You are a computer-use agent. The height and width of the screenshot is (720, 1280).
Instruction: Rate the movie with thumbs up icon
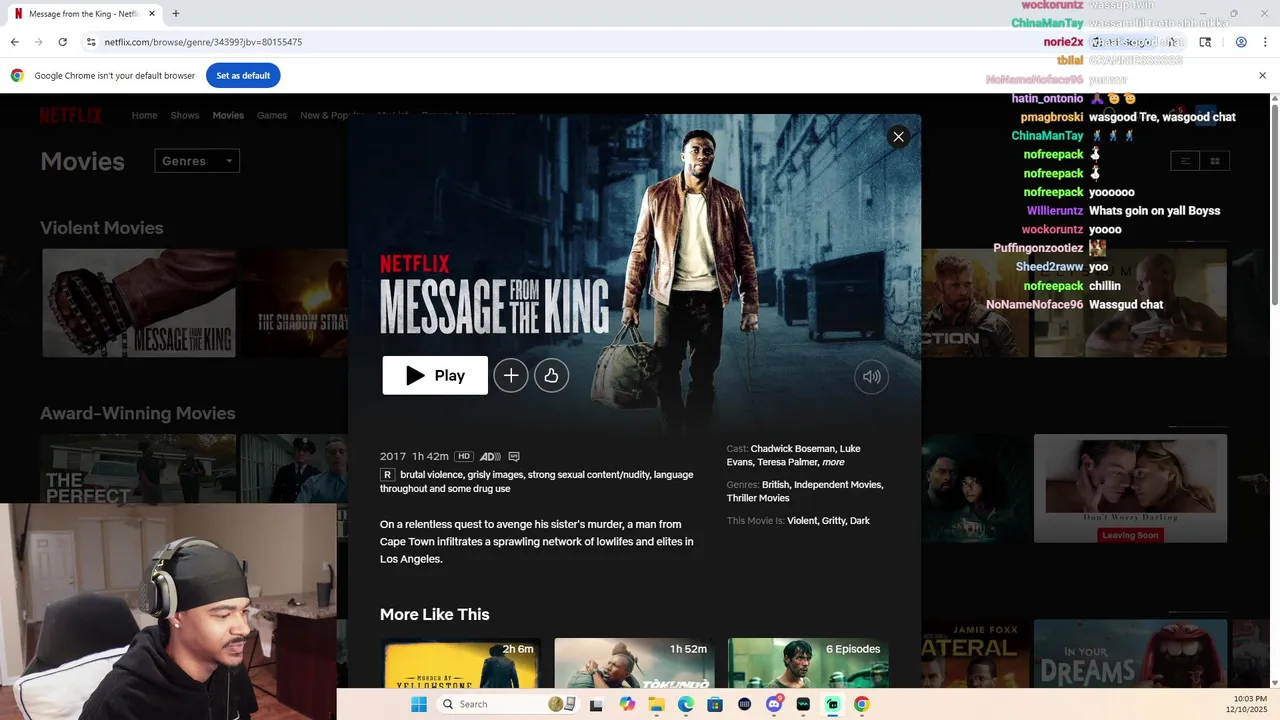click(551, 376)
